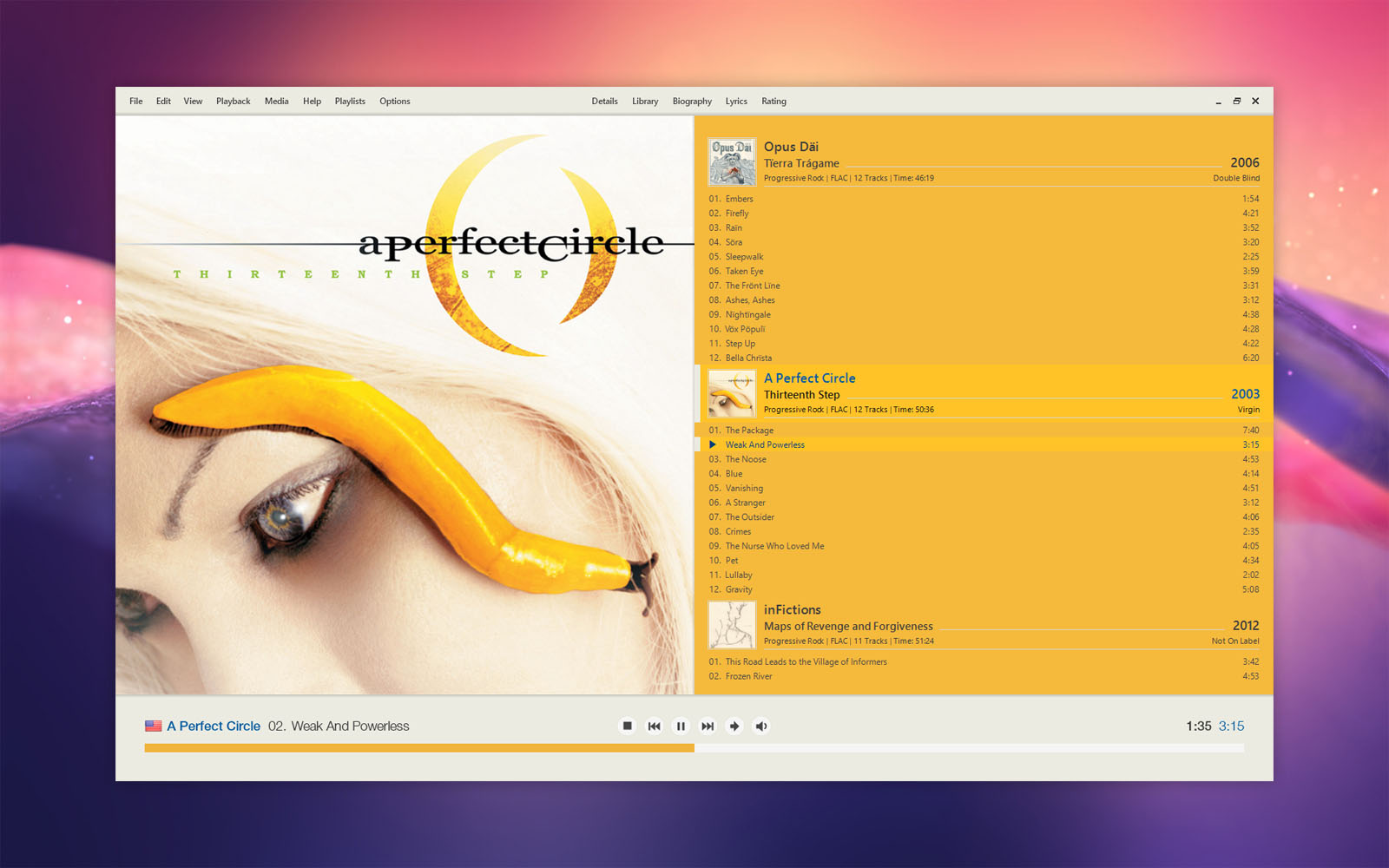Open the Playback menu
Viewport: 1389px width, 868px height.
coord(233,101)
